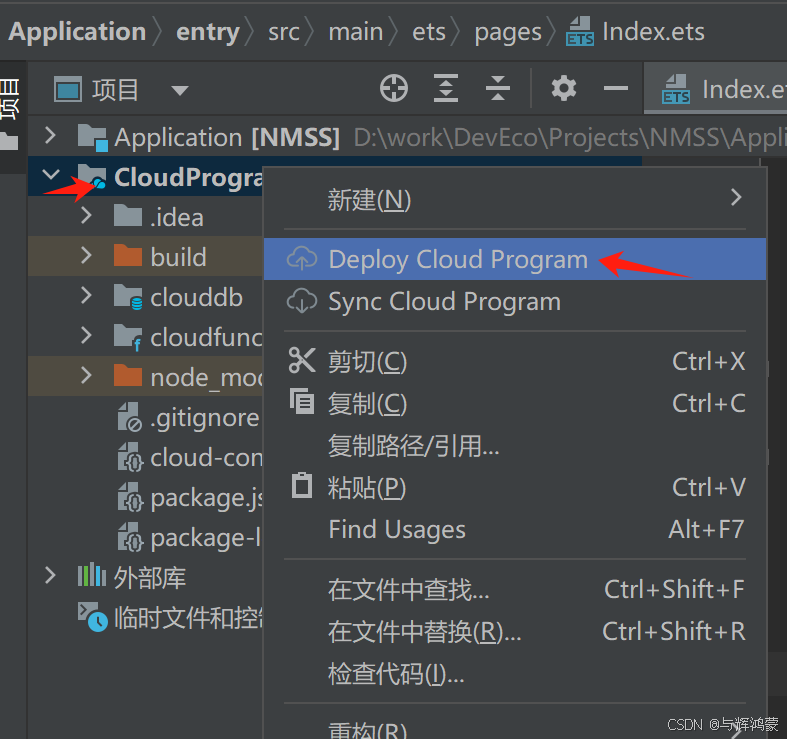This screenshot has width=787, height=739.
Task: Expand the .idea folder
Action: [86, 215]
